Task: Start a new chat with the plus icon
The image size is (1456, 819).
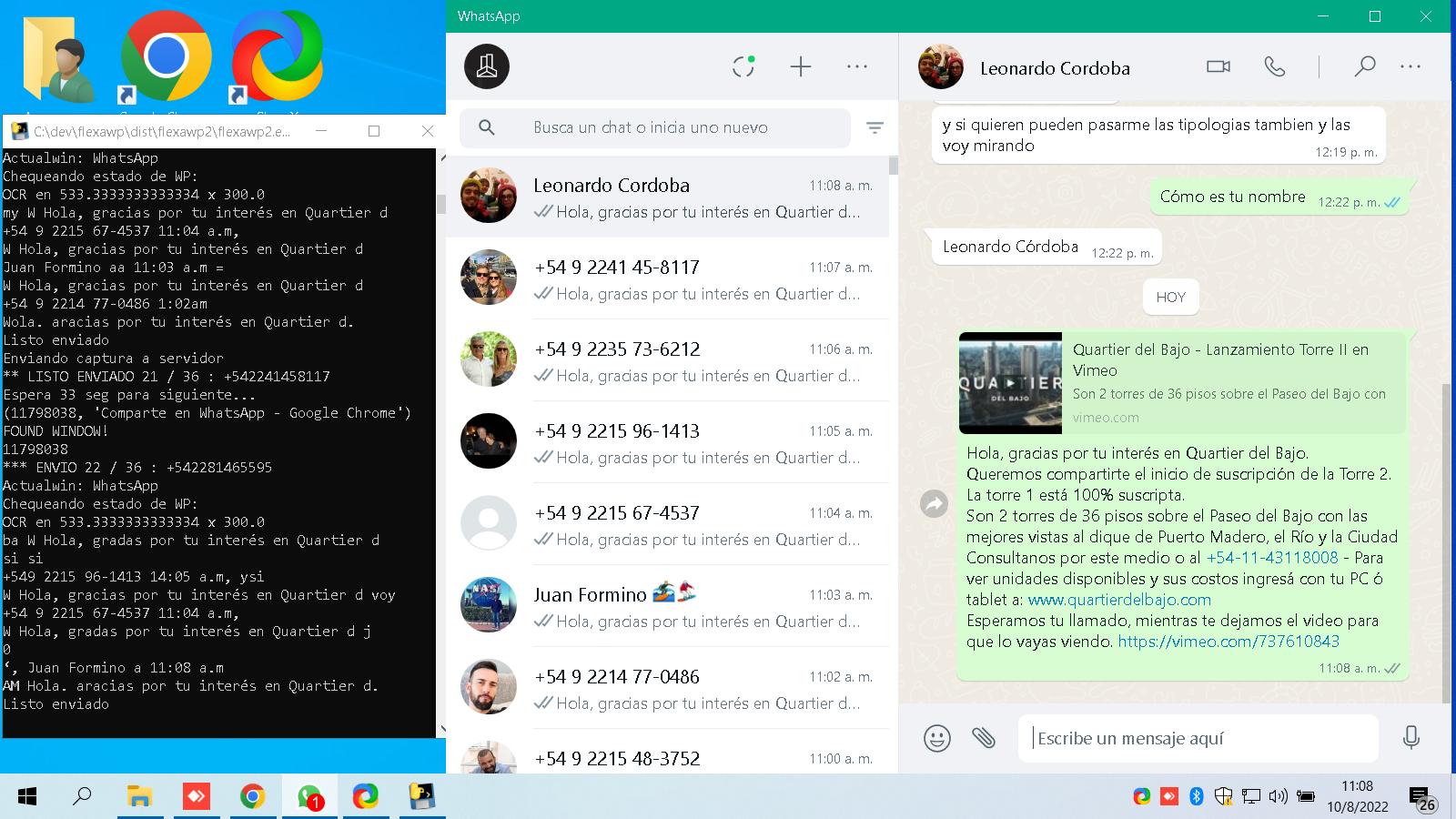Action: (x=800, y=66)
